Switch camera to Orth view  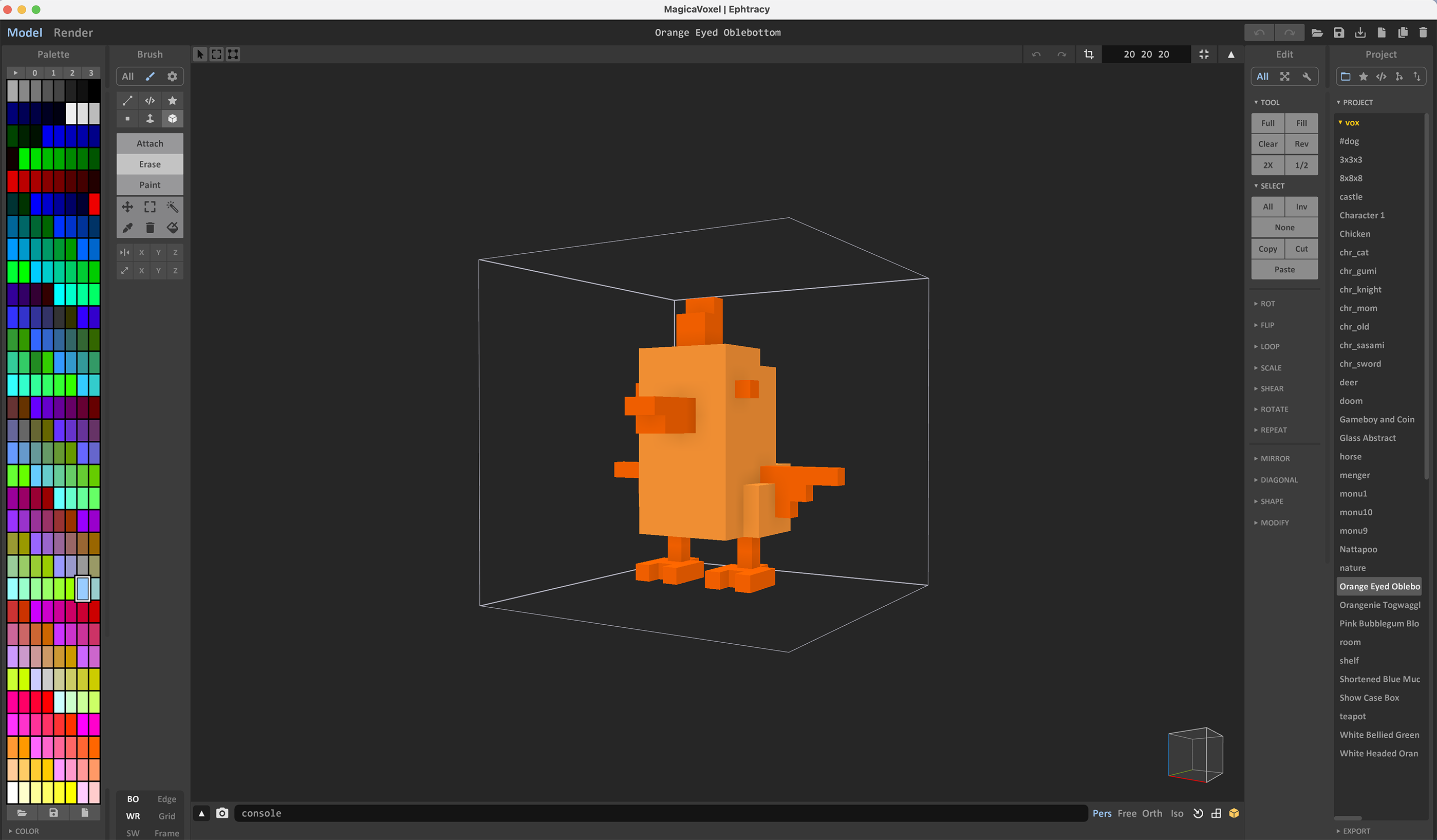pos(1151,813)
